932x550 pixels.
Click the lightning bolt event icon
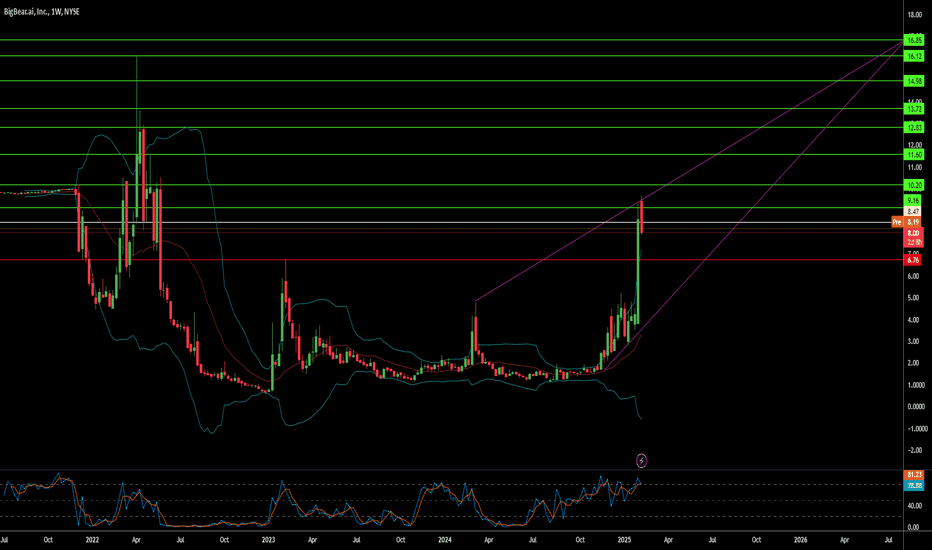point(641,460)
